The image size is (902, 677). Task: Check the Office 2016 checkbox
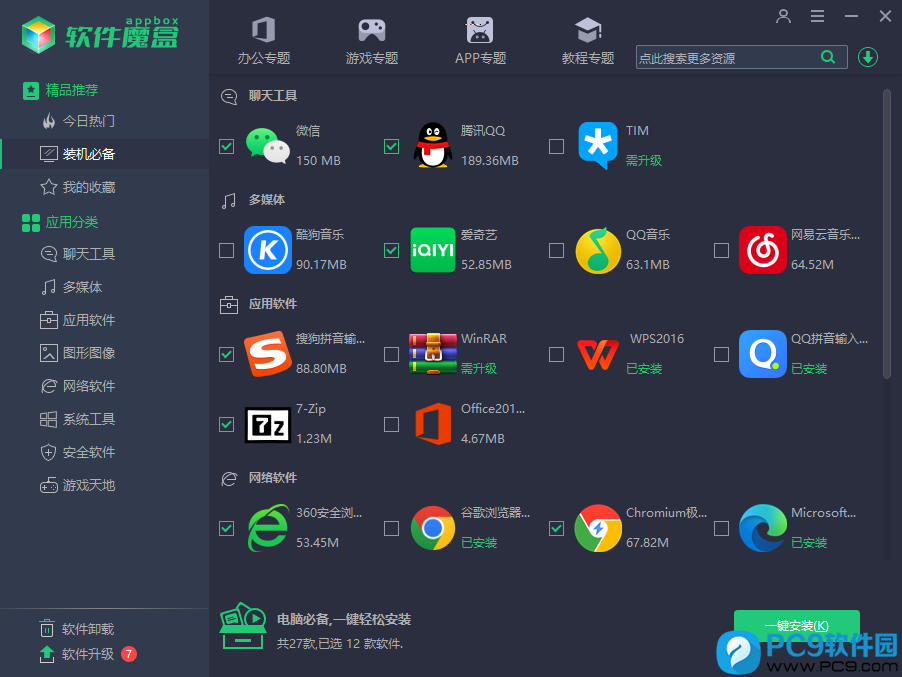pos(391,424)
